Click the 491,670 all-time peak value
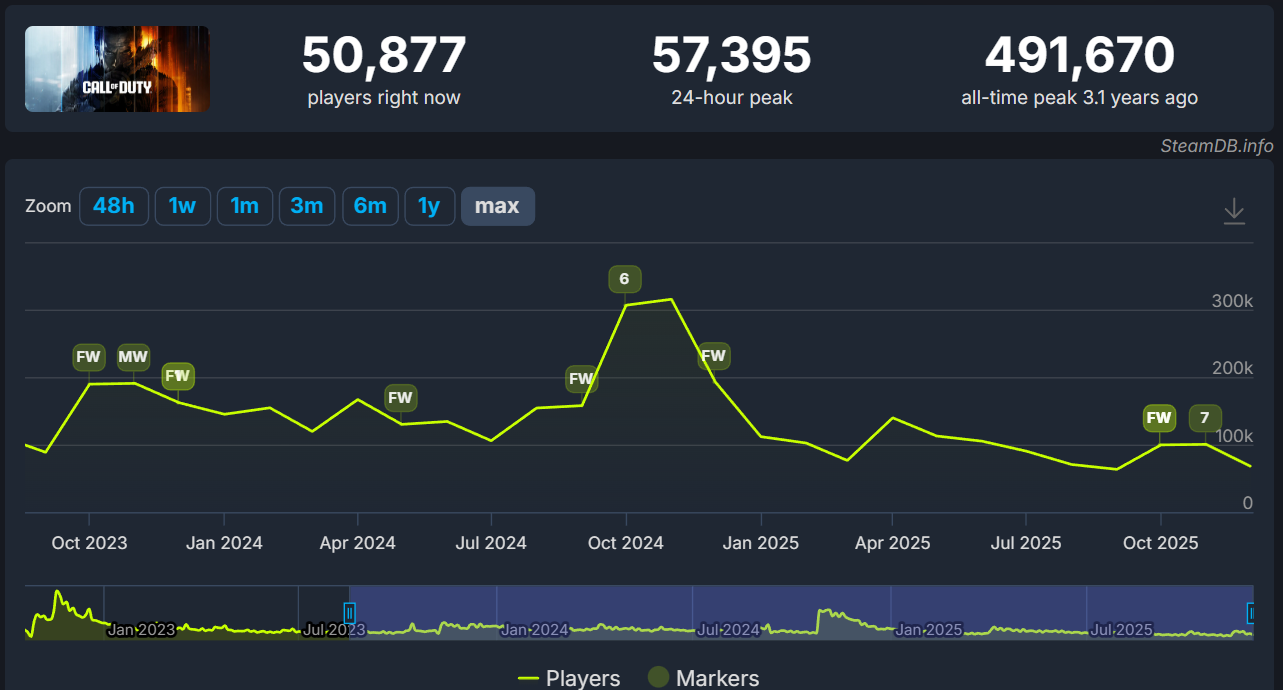This screenshot has width=1283, height=690. point(1080,55)
